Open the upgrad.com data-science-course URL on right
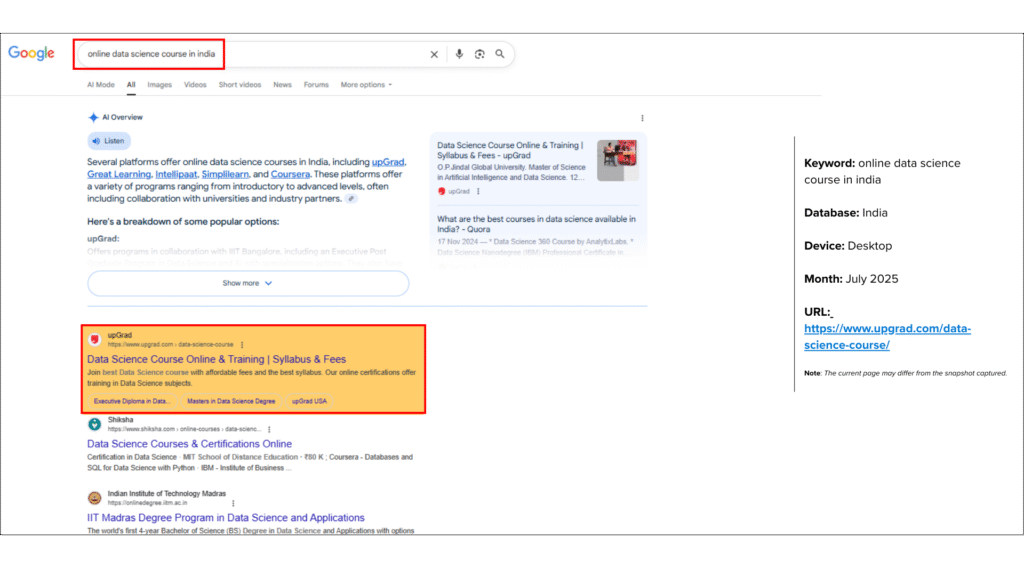The height and width of the screenshot is (576, 1024). tap(887, 337)
